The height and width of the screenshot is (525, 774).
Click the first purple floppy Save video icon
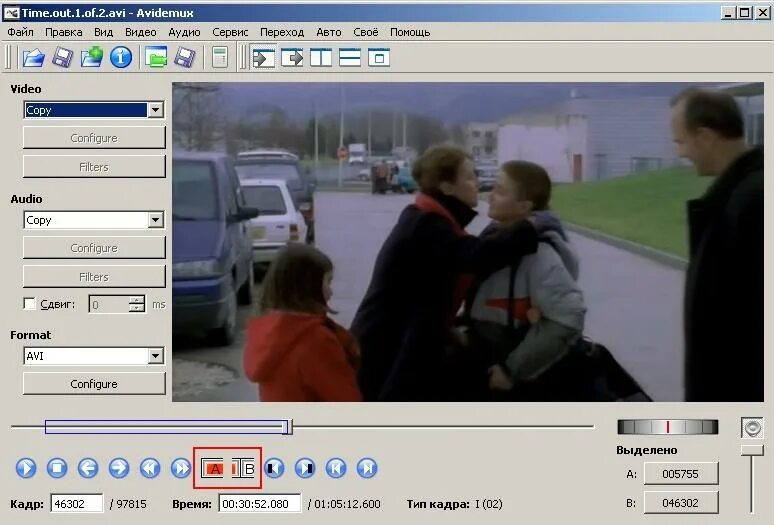[63, 58]
